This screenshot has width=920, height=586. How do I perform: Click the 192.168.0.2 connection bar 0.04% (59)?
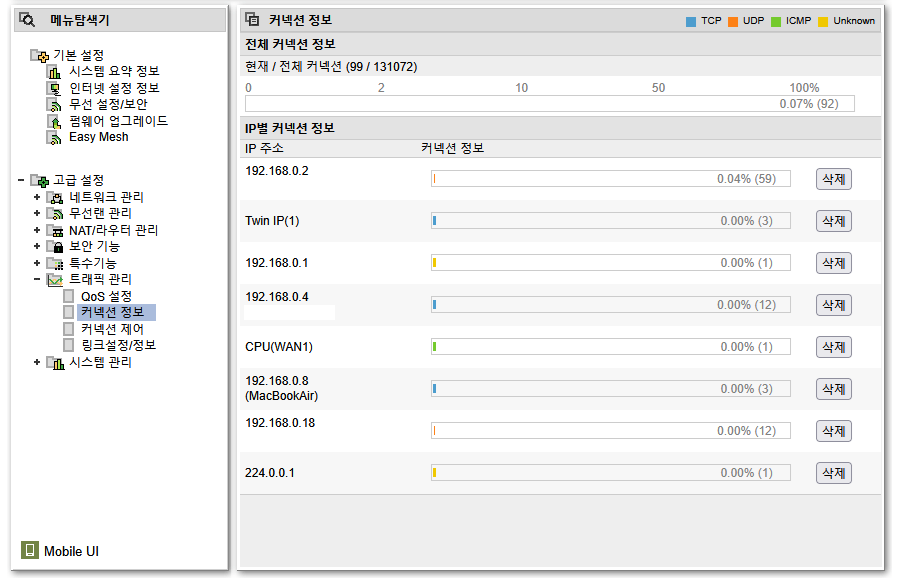[611, 179]
